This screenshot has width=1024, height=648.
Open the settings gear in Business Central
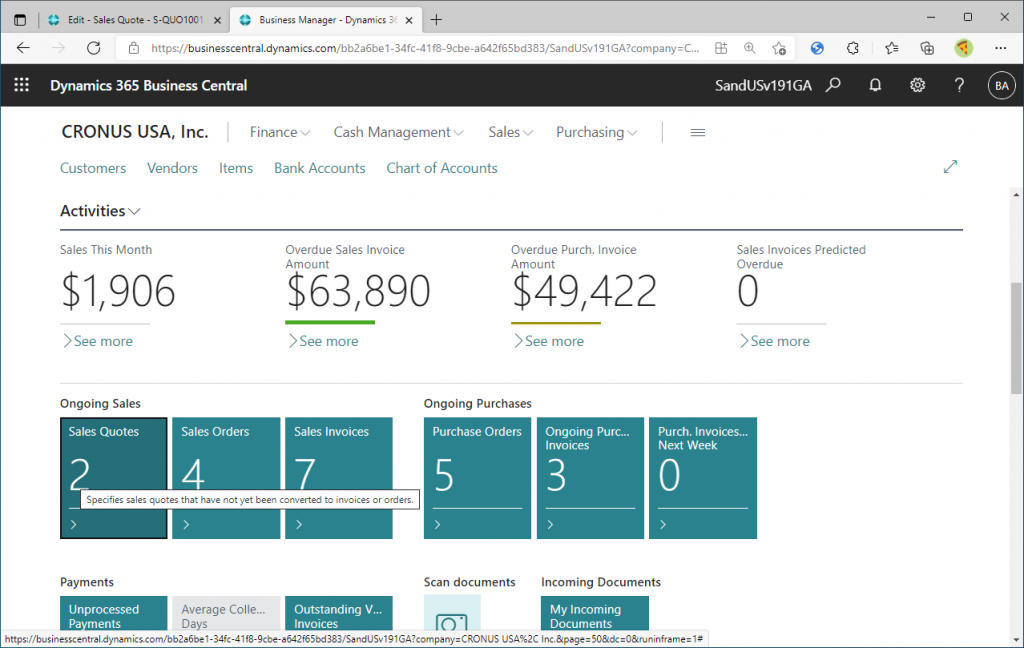coord(918,85)
